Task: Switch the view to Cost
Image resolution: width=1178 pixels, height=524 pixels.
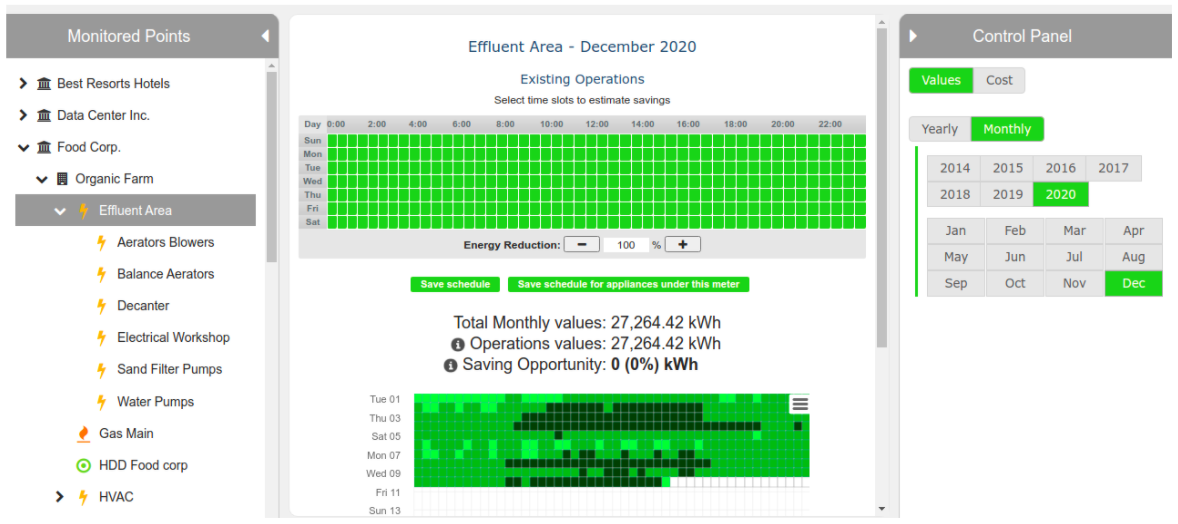Action: (999, 81)
